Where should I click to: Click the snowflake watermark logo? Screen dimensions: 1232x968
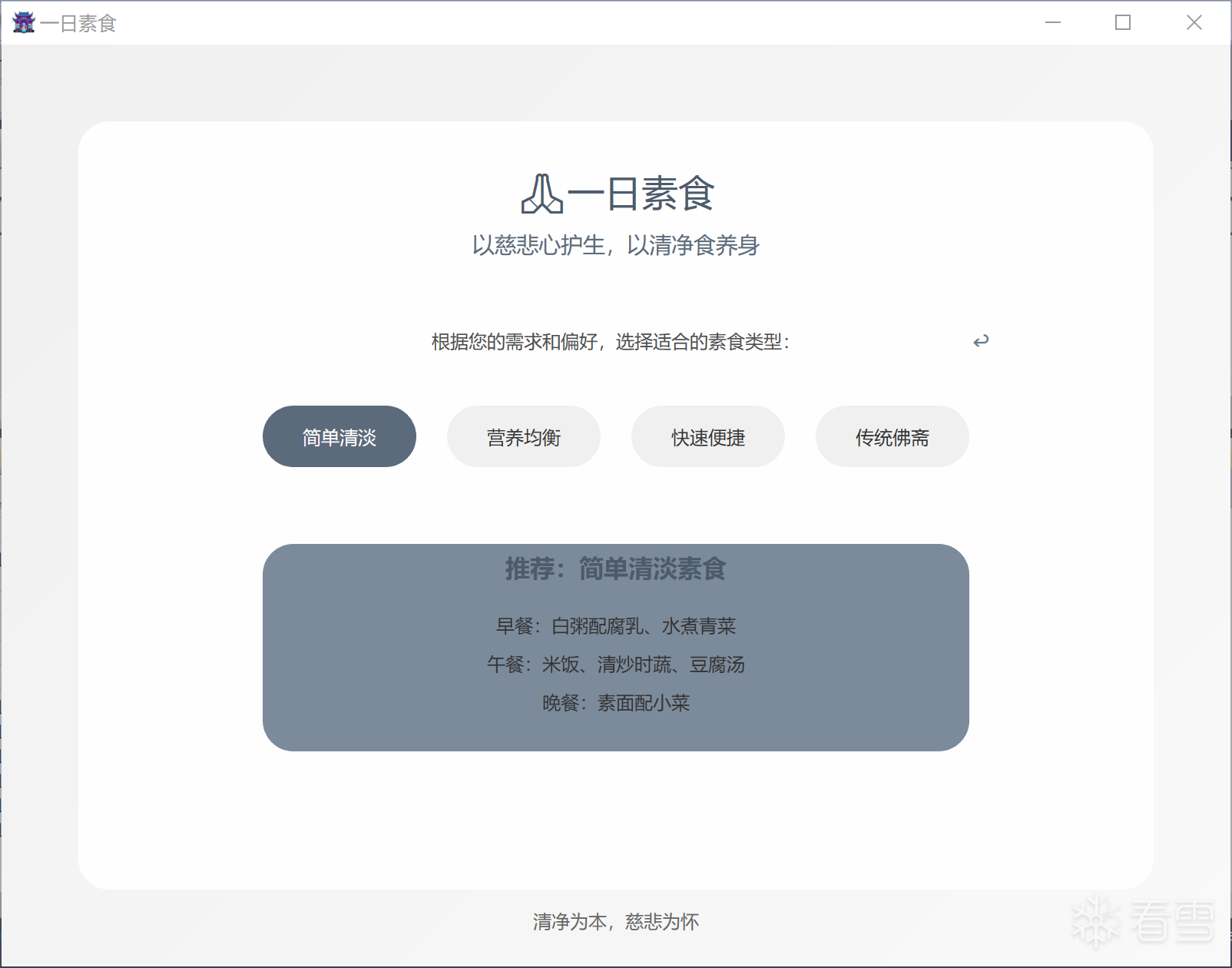(x=1095, y=920)
